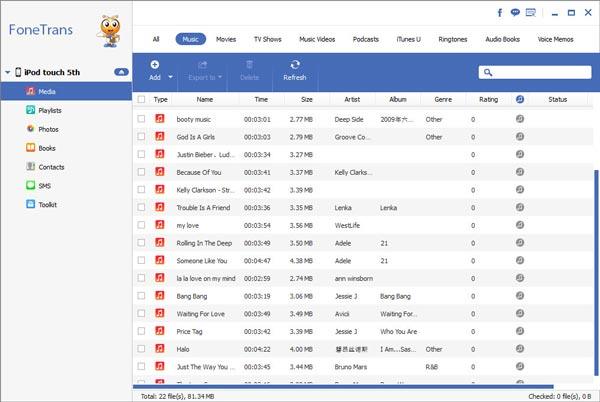
Task: Click the Status column header
Action: pyautogui.click(x=558, y=99)
